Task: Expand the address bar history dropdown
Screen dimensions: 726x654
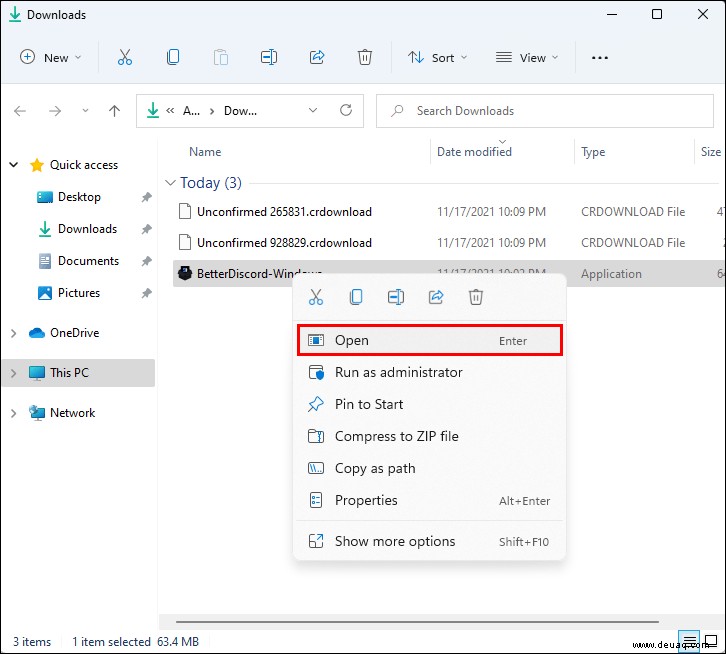Action: point(313,110)
